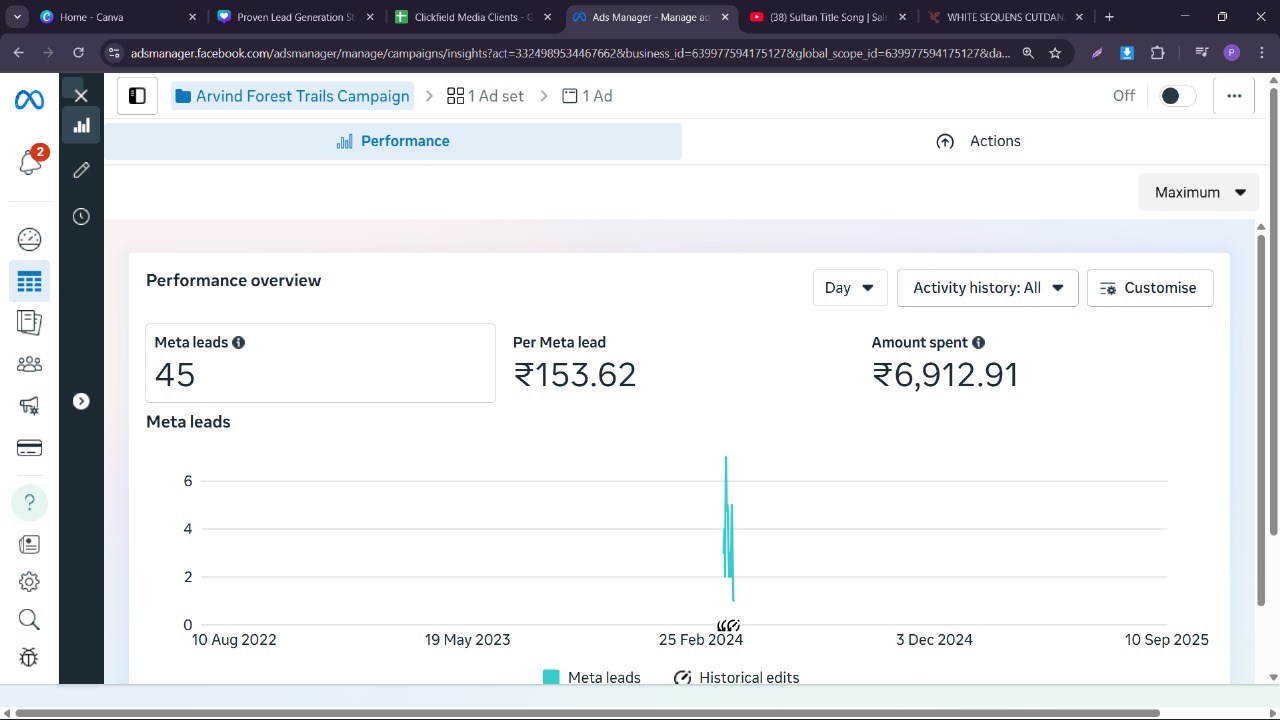
Task: Open the clock history icon
Action: pyautogui.click(x=81, y=217)
